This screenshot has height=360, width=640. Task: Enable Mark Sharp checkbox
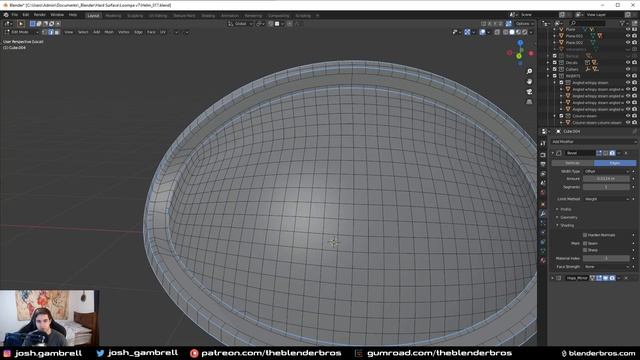tap(585, 250)
